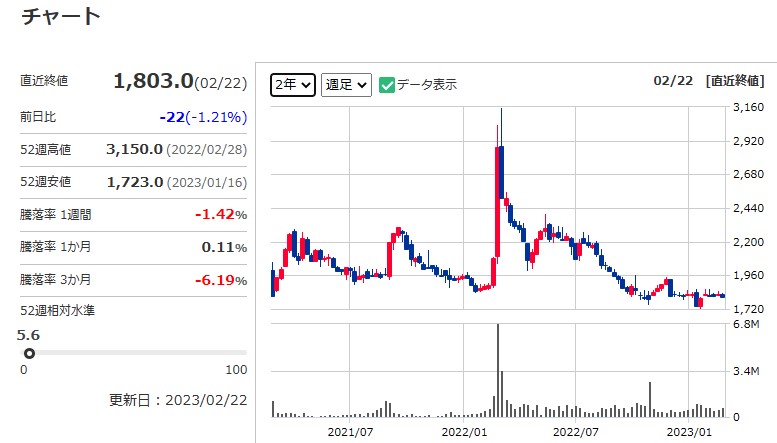The image size is (777, 443).
Task: Click the 2021/07 date axis label
Action: (350, 432)
